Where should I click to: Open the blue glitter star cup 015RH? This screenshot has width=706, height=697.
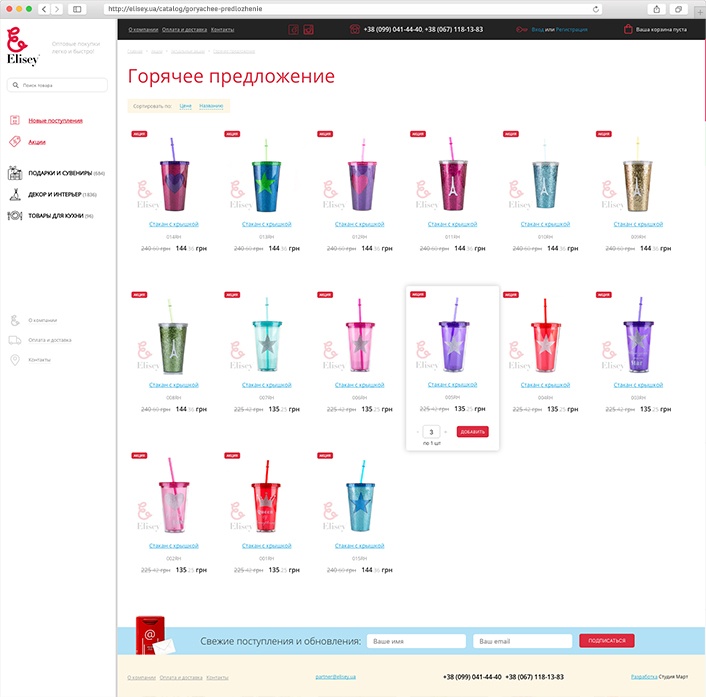(361, 496)
